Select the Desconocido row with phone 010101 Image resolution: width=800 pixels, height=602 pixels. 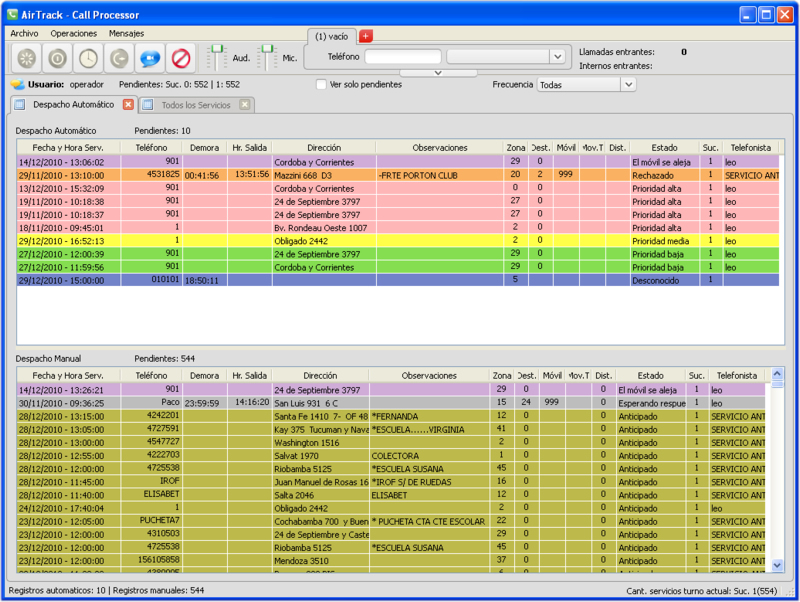pos(398,281)
